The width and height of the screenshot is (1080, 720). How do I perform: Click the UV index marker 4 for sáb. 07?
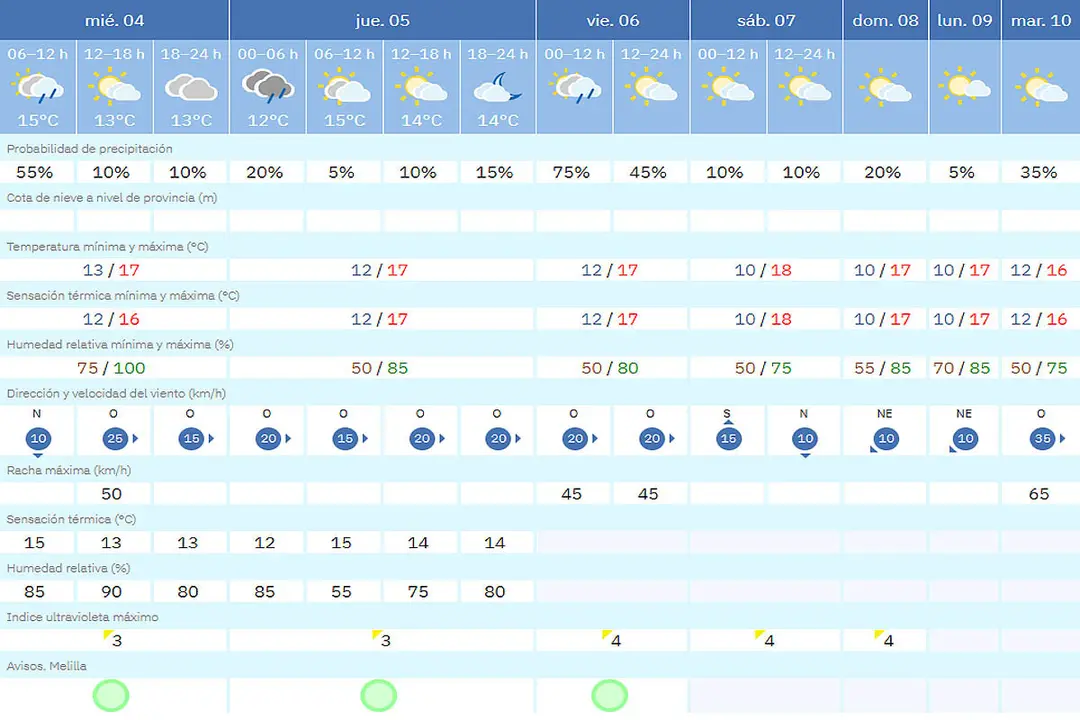coord(765,639)
